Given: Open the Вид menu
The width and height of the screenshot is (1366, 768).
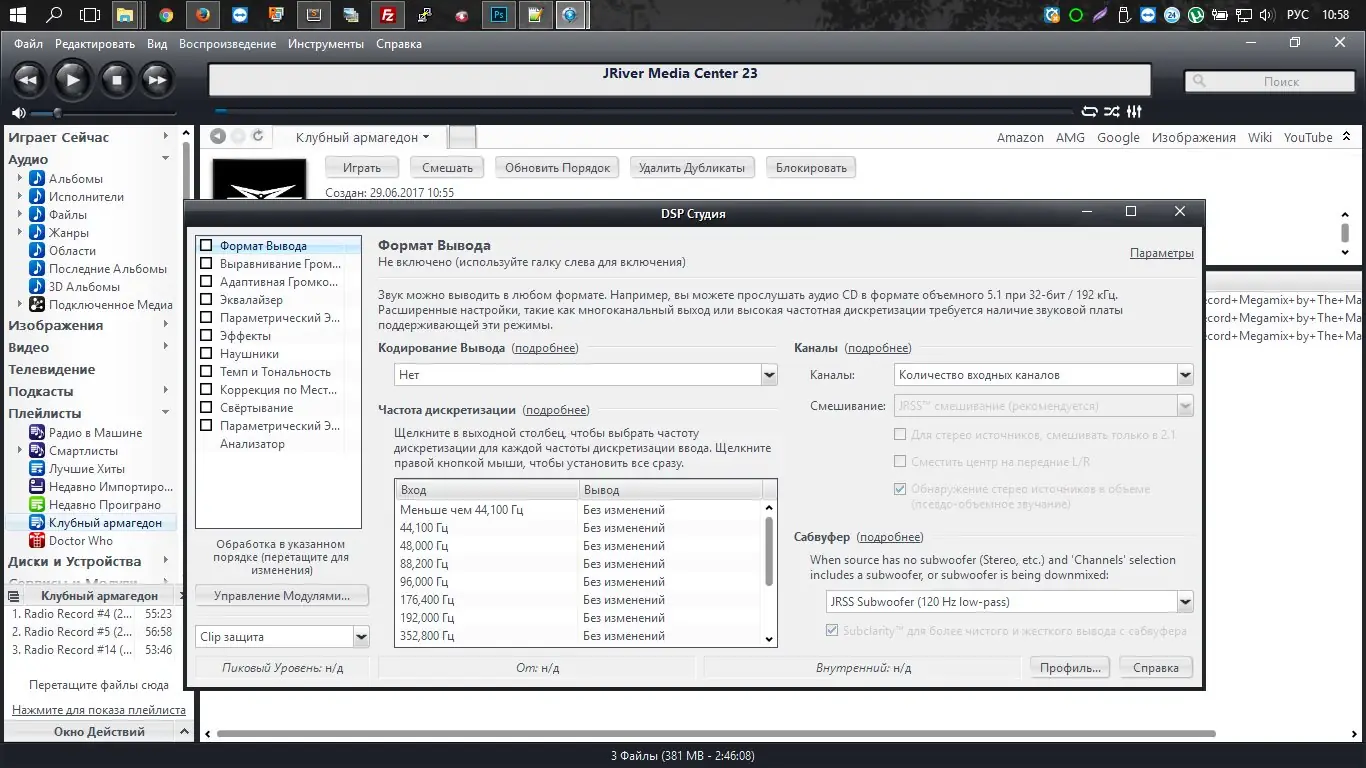Looking at the screenshot, I should [x=157, y=44].
